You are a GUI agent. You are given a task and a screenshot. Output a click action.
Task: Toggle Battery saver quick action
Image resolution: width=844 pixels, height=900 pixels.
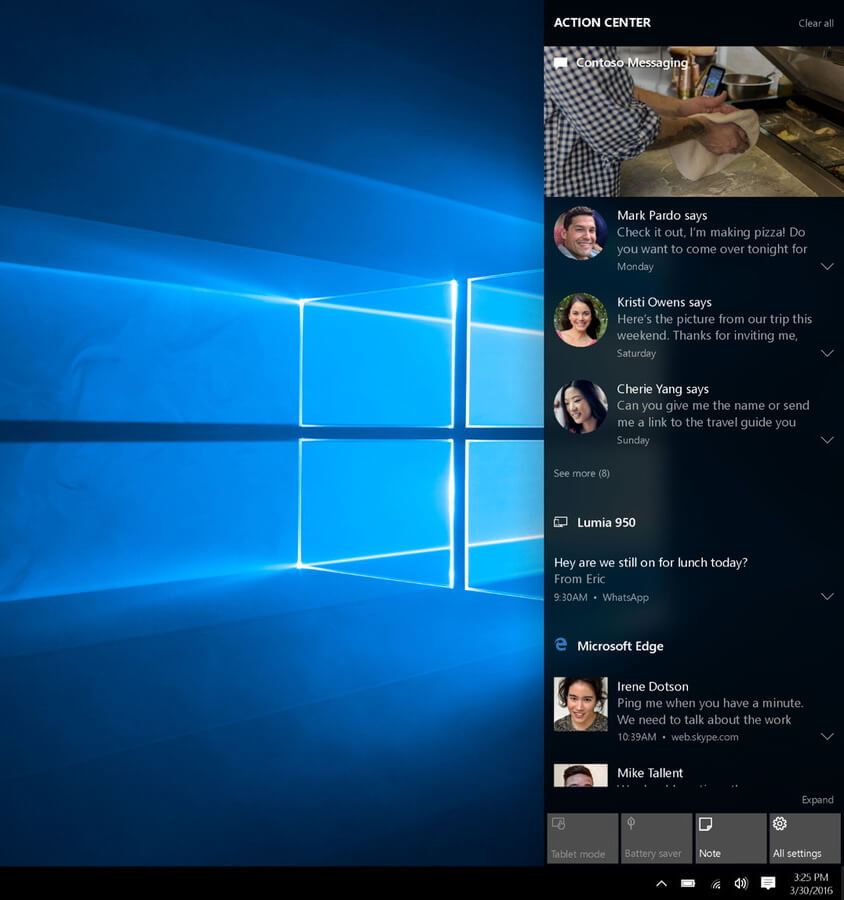(x=656, y=838)
